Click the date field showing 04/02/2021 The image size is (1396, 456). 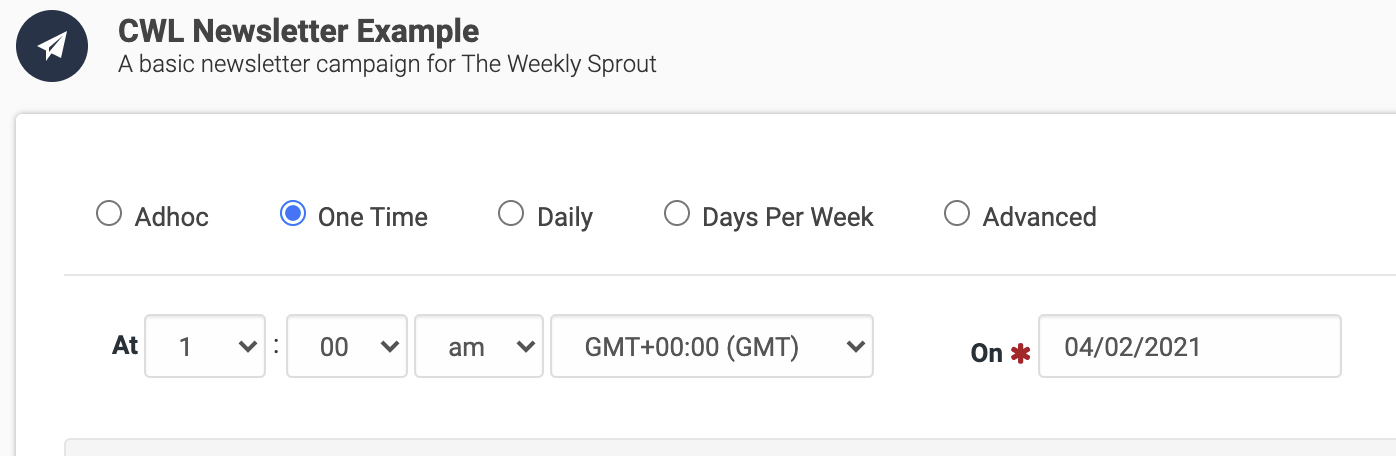pos(1190,346)
